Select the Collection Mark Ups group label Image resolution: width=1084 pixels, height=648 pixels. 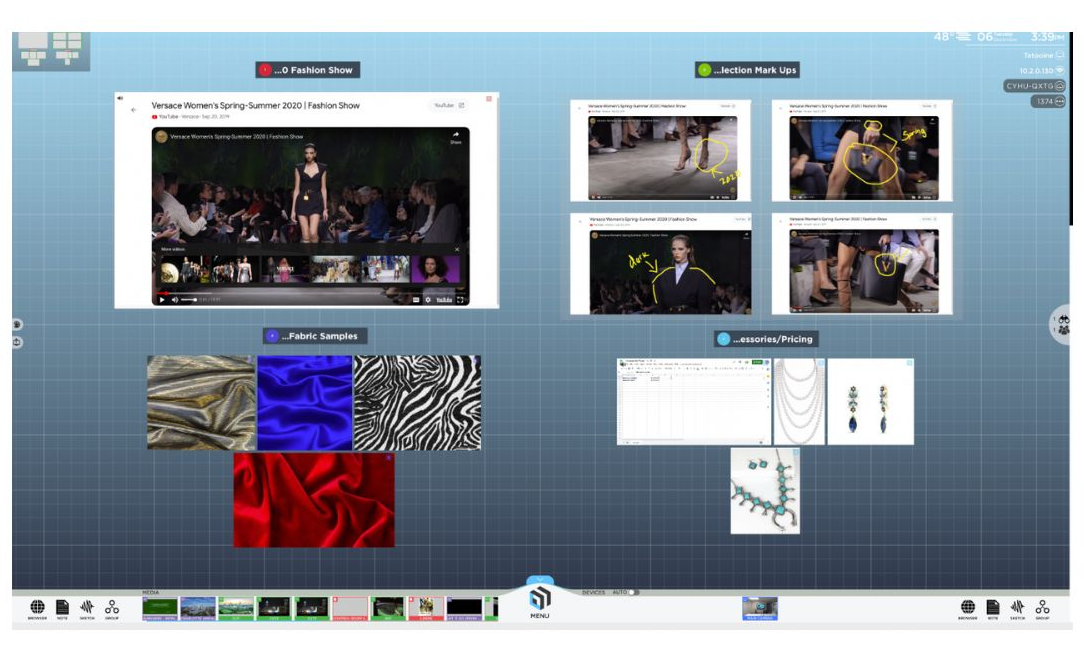[747, 70]
